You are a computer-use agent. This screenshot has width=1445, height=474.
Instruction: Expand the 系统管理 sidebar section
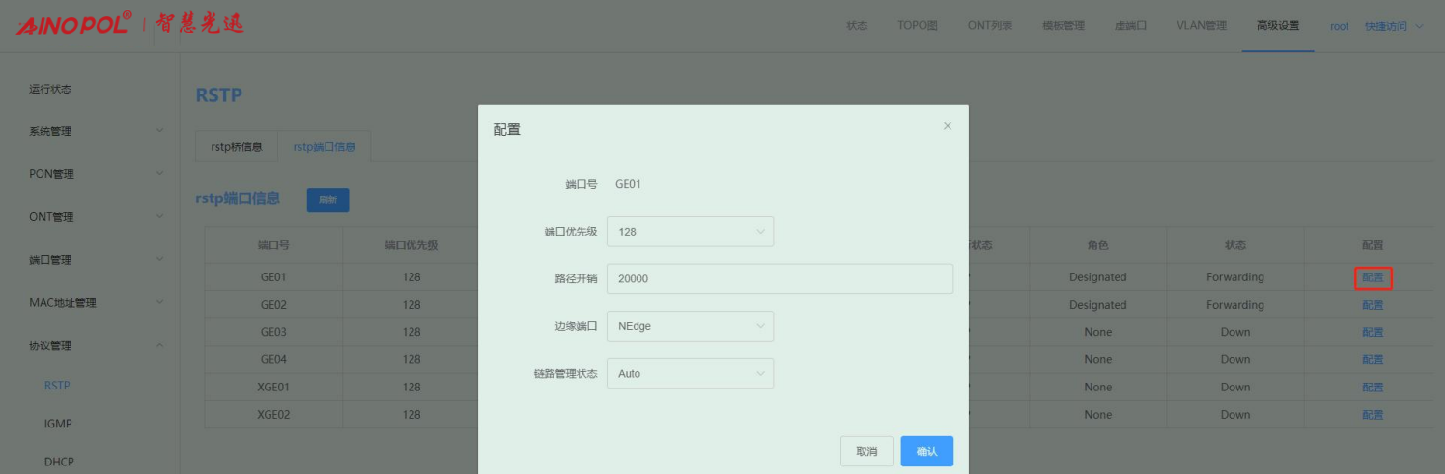coord(95,131)
